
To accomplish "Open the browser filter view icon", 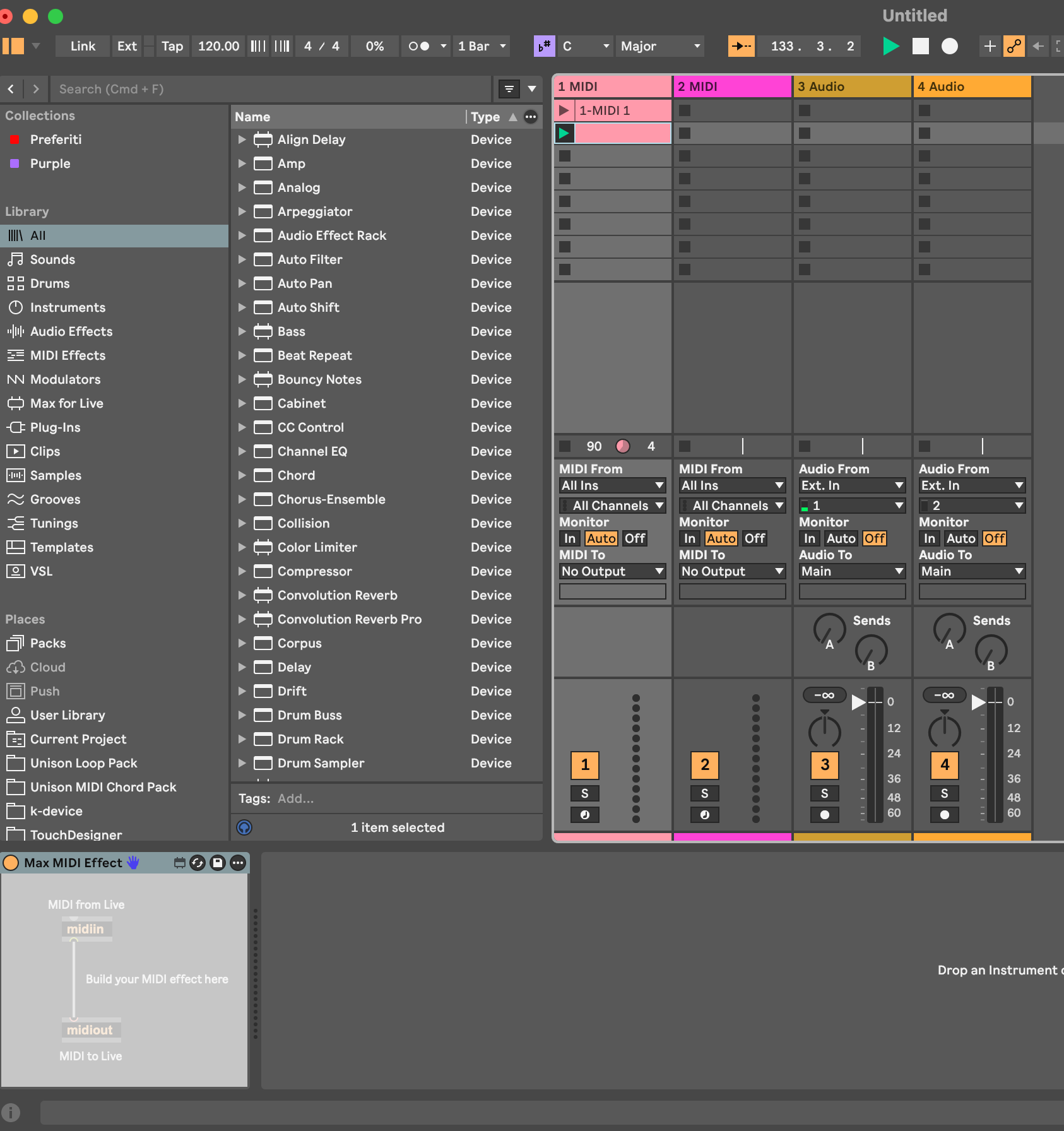I will click(509, 89).
